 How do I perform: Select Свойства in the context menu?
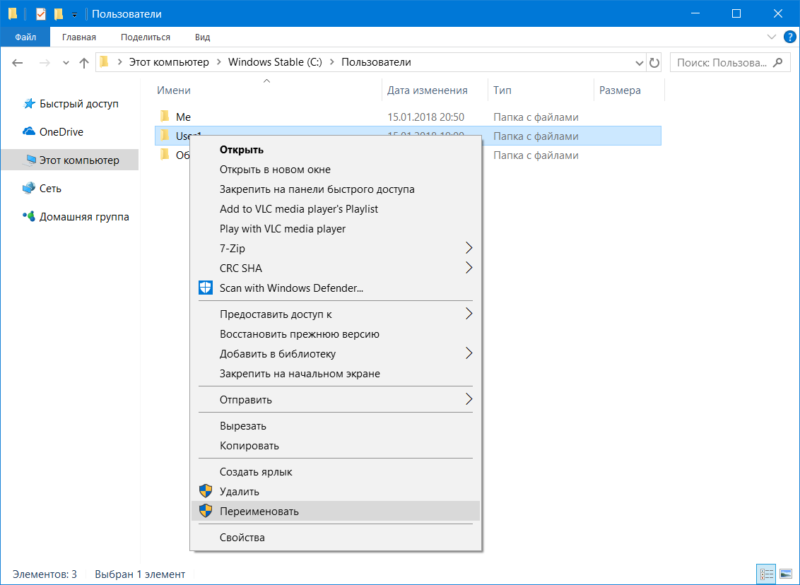pyautogui.click(x=242, y=537)
